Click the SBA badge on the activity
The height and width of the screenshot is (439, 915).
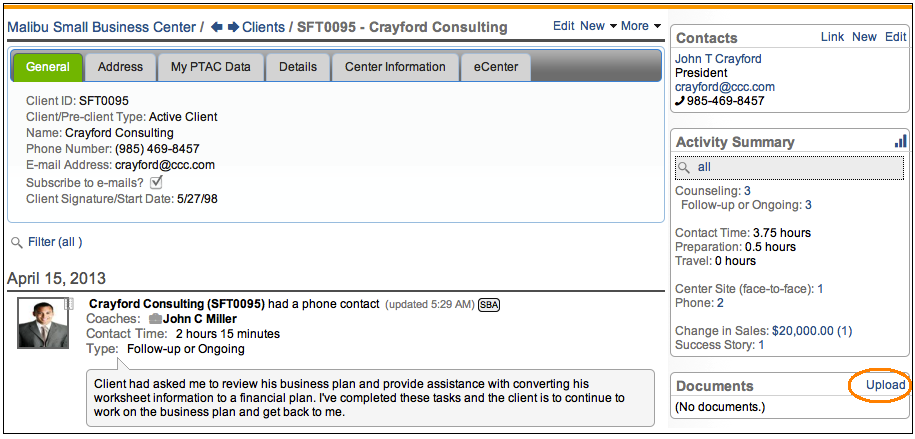click(x=489, y=304)
